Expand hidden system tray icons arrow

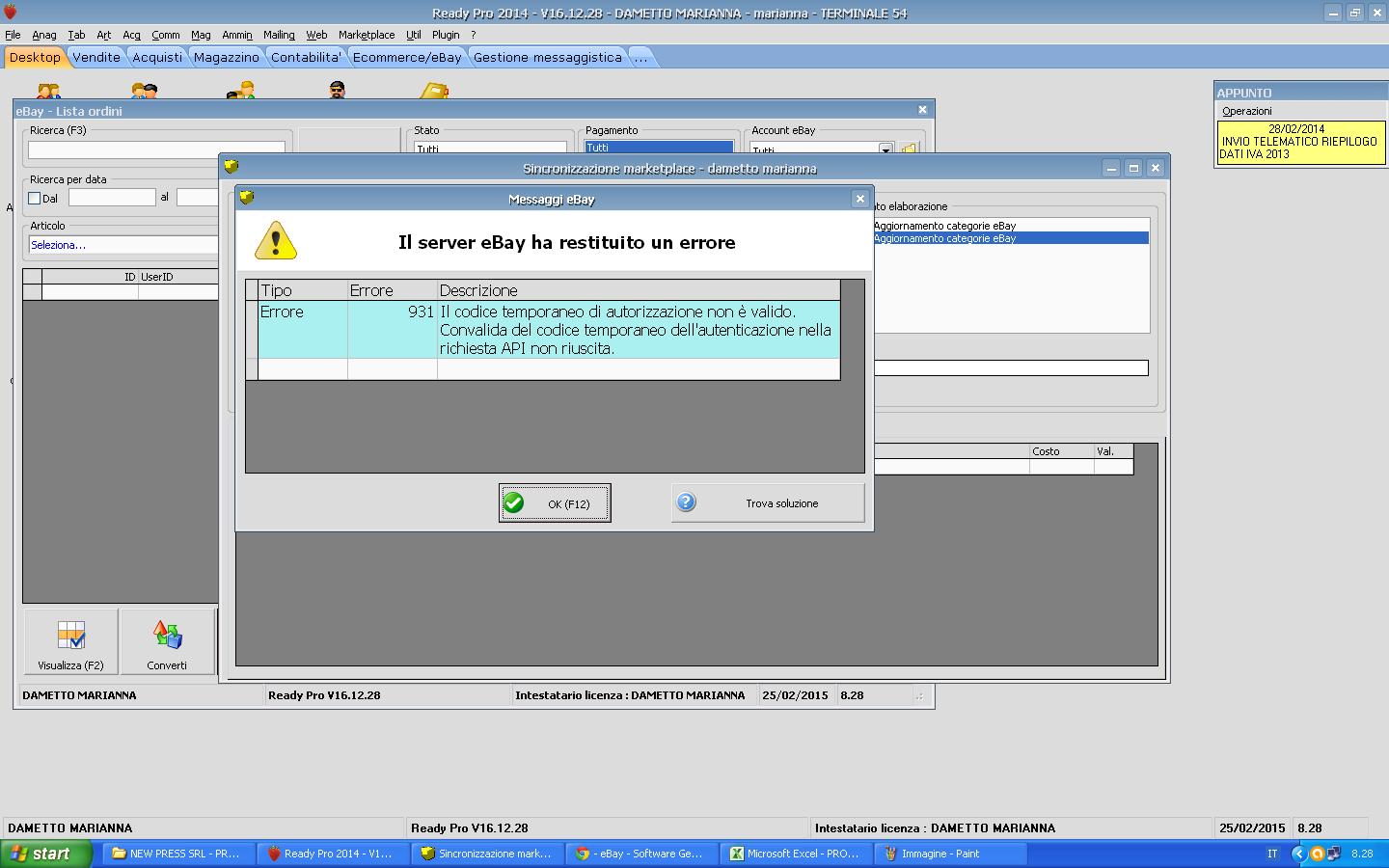(1298, 854)
